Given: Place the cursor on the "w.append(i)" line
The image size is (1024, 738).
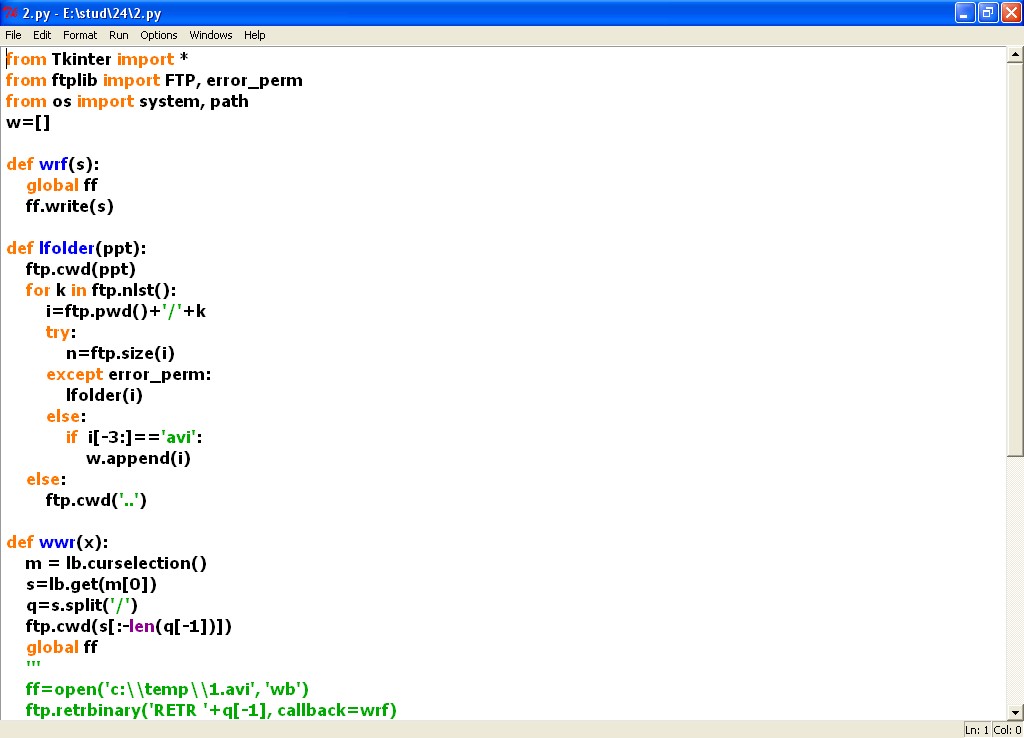Looking at the screenshot, I should pyautogui.click(x=138, y=458).
